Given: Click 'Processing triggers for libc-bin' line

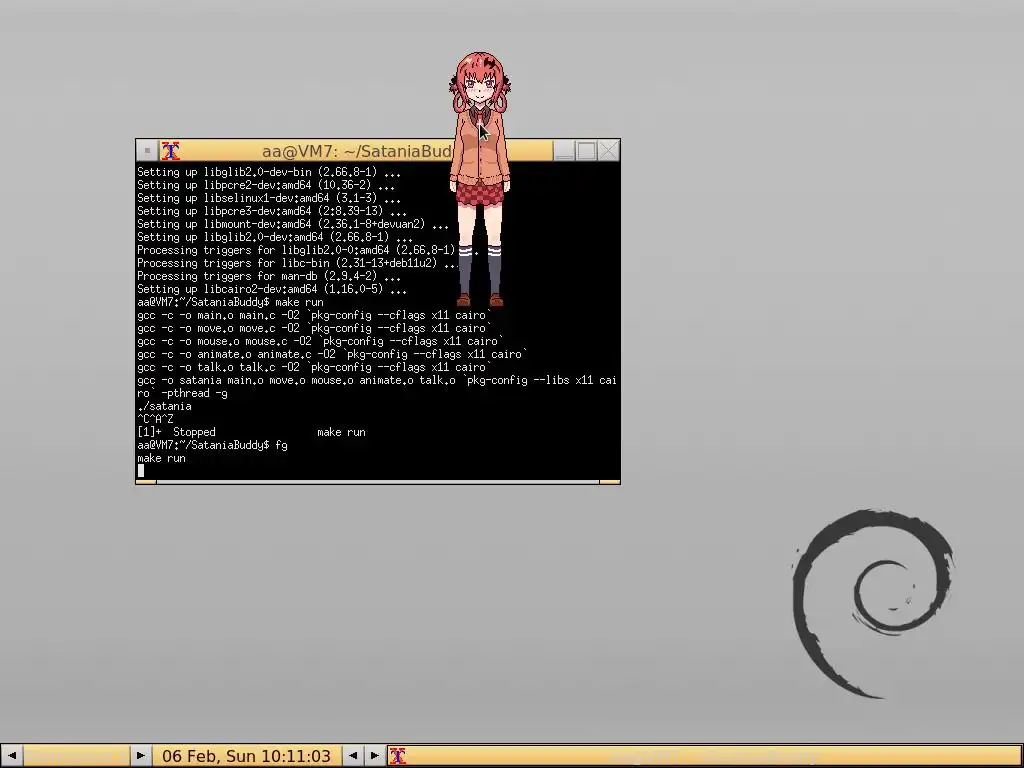Looking at the screenshot, I should [x=298, y=263].
